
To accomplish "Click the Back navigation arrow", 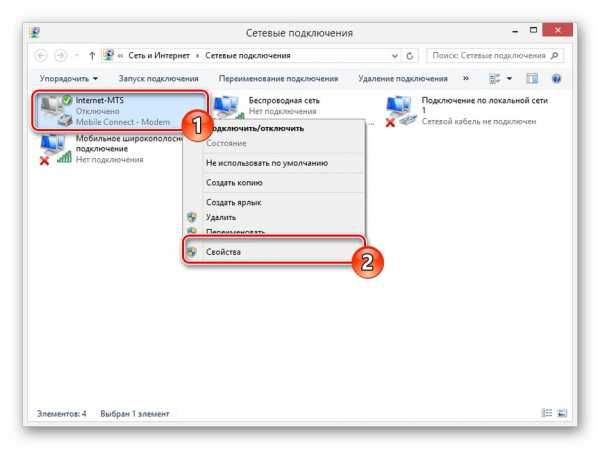I will 41,56.
